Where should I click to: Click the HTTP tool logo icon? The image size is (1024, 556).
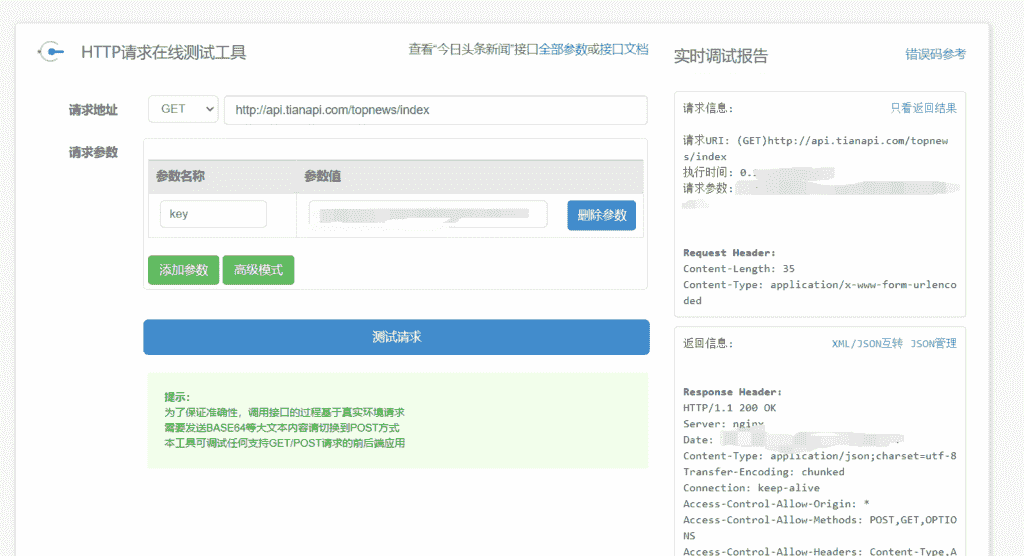coord(50,52)
